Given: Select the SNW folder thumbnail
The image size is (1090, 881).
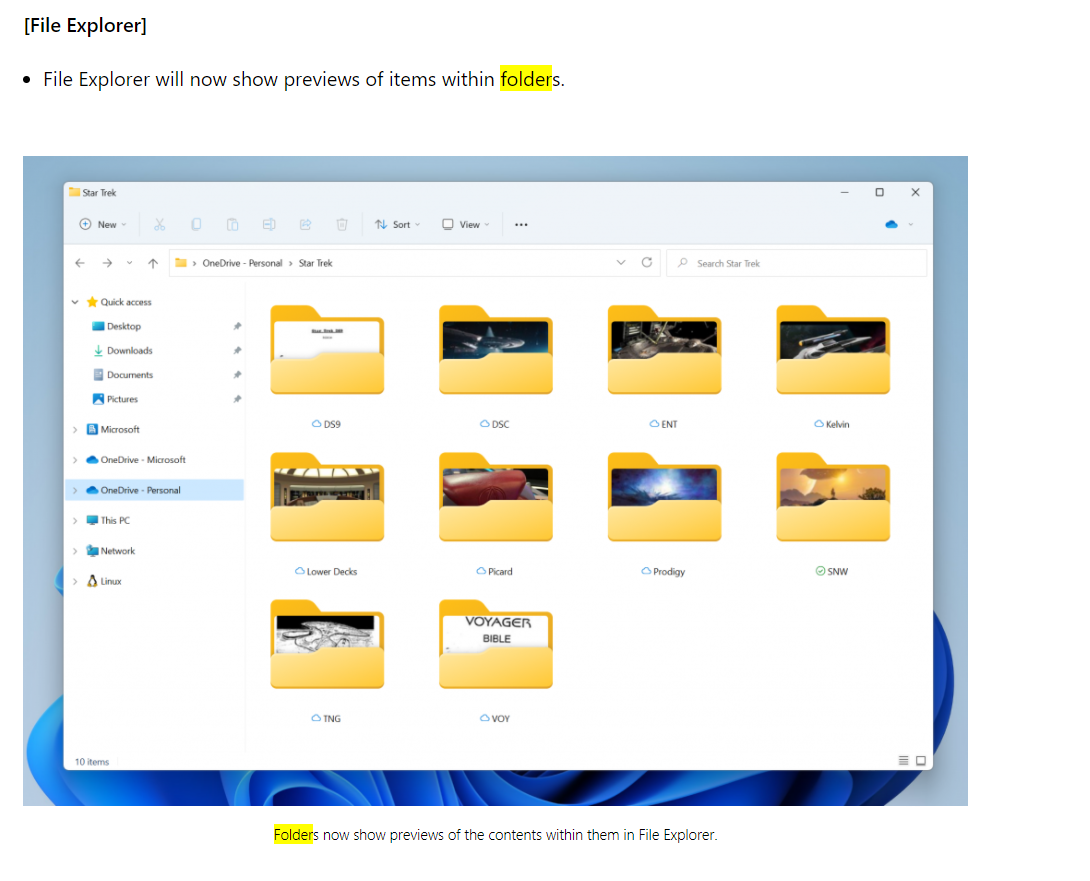Looking at the screenshot, I should click(x=833, y=497).
